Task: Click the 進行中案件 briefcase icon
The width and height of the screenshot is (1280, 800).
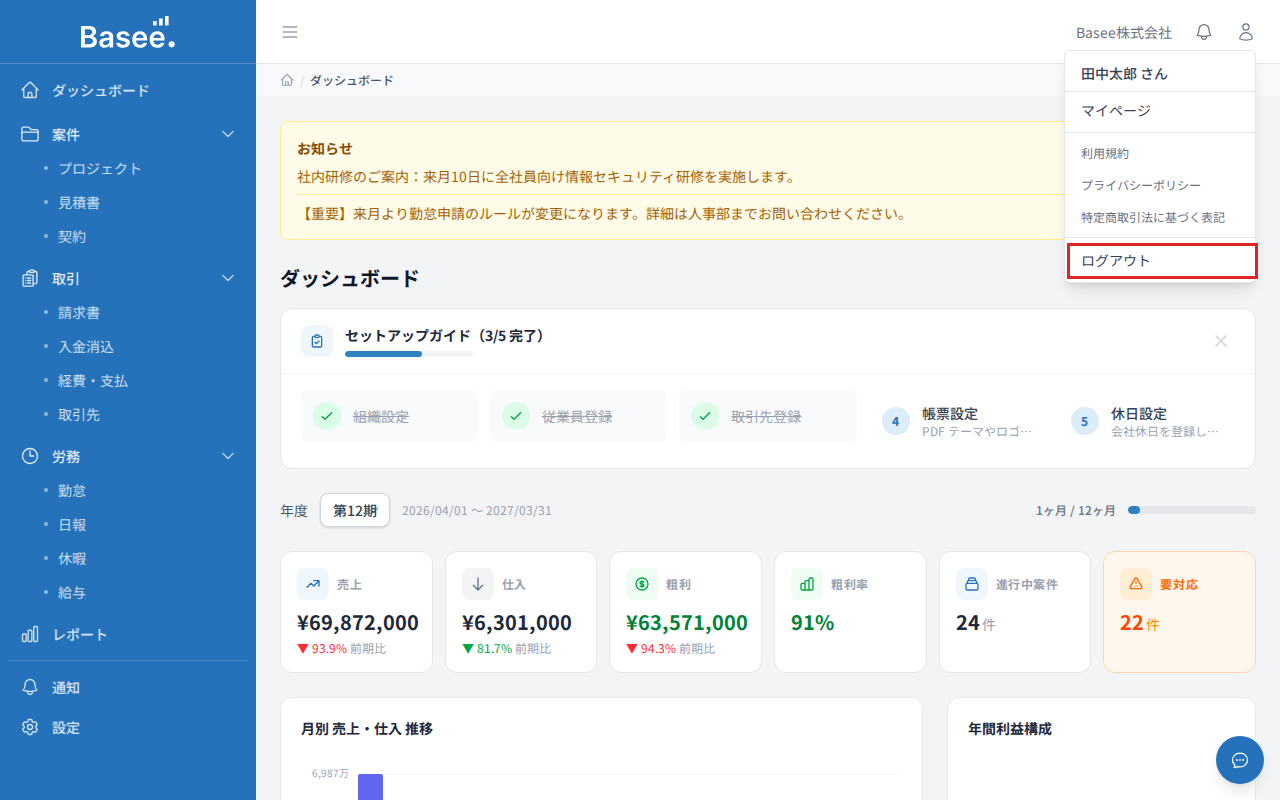Action: click(972, 584)
